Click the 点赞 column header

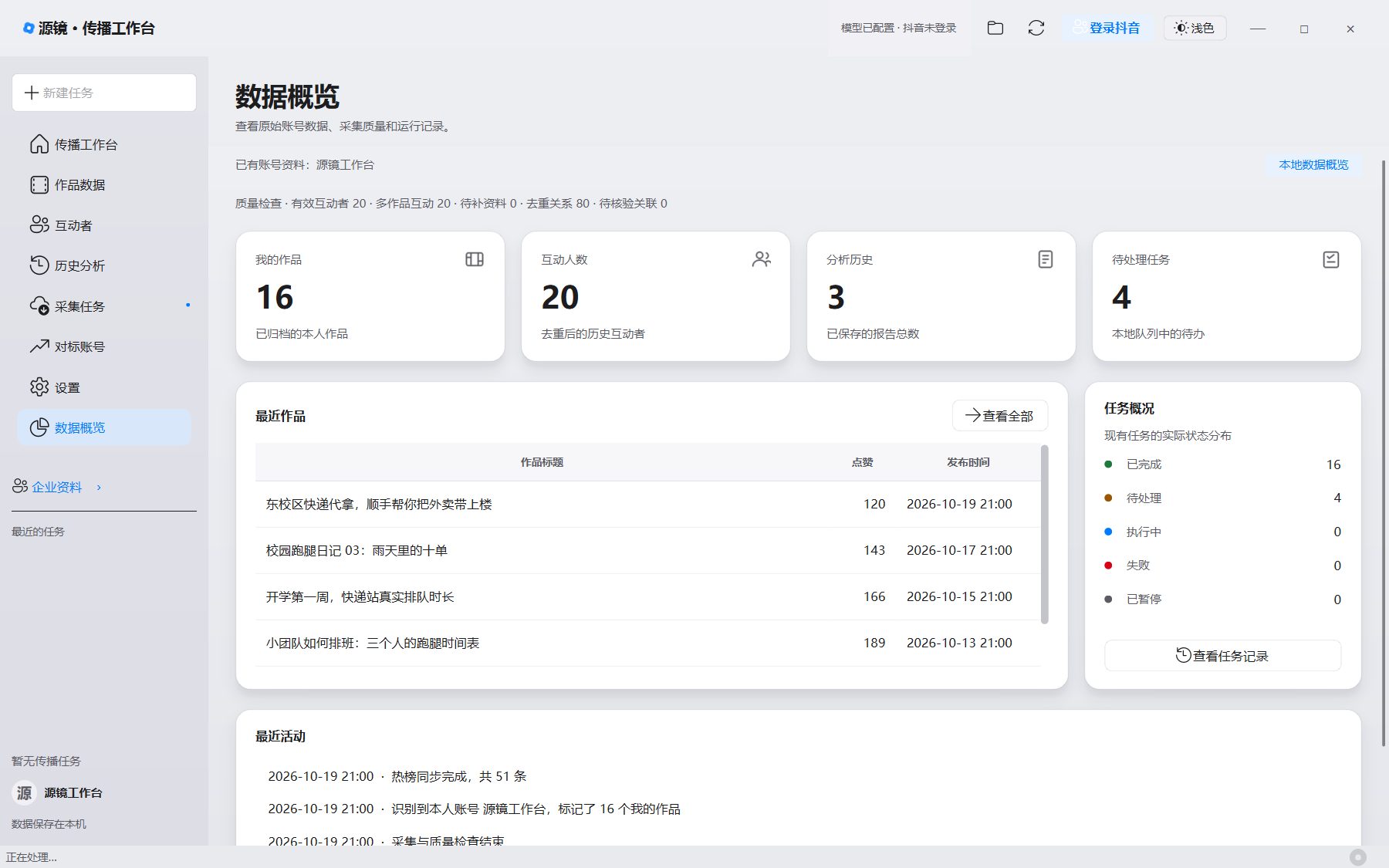[x=862, y=462]
